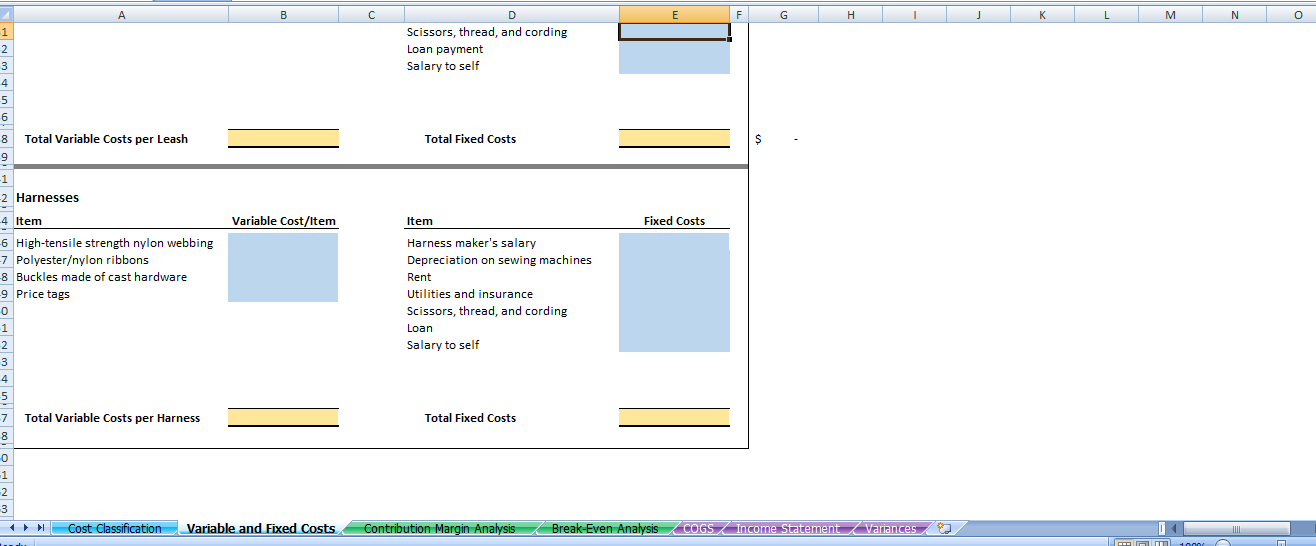Click 'Buckles made of cast hardware' cell
This screenshot has height=546, width=1316.
[101, 277]
